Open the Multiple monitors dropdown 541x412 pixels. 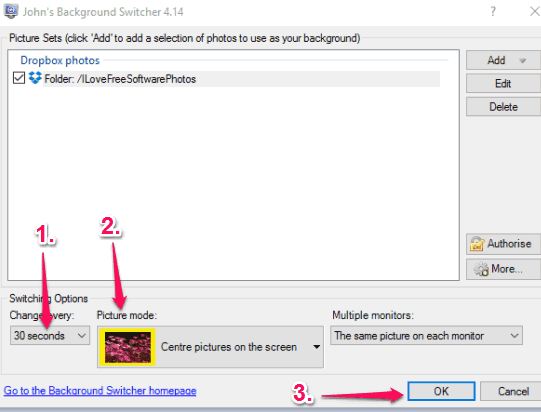[426, 335]
